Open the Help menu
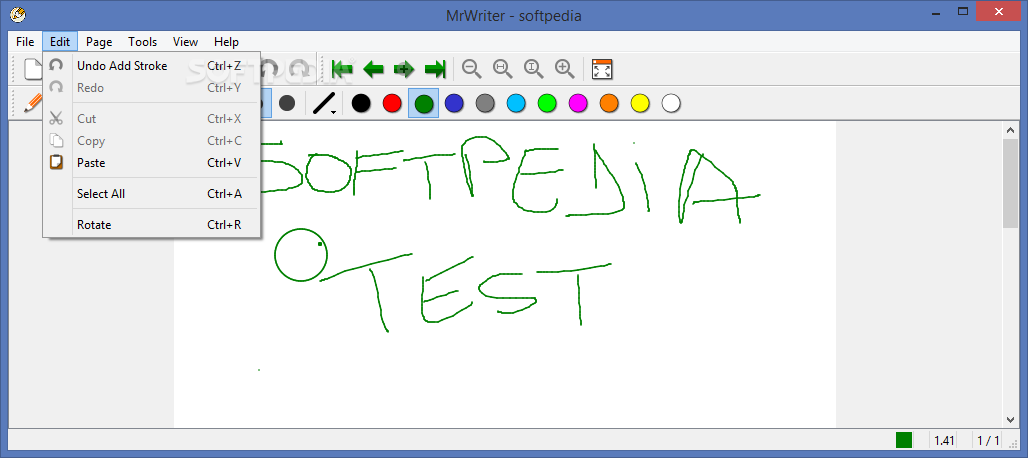This screenshot has height=458, width=1028. [x=226, y=42]
